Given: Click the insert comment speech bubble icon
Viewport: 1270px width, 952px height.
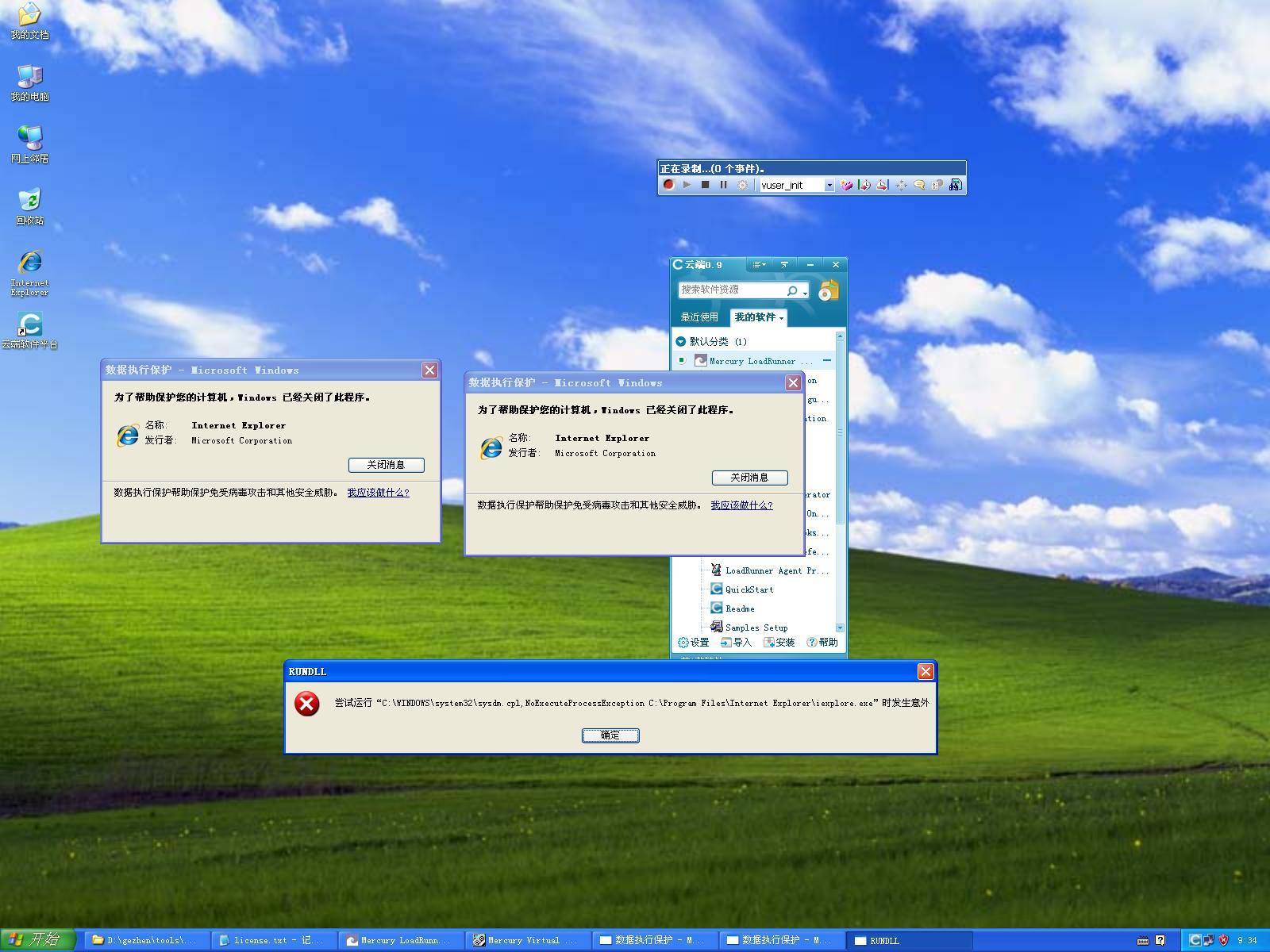Looking at the screenshot, I should click(919, 185).
